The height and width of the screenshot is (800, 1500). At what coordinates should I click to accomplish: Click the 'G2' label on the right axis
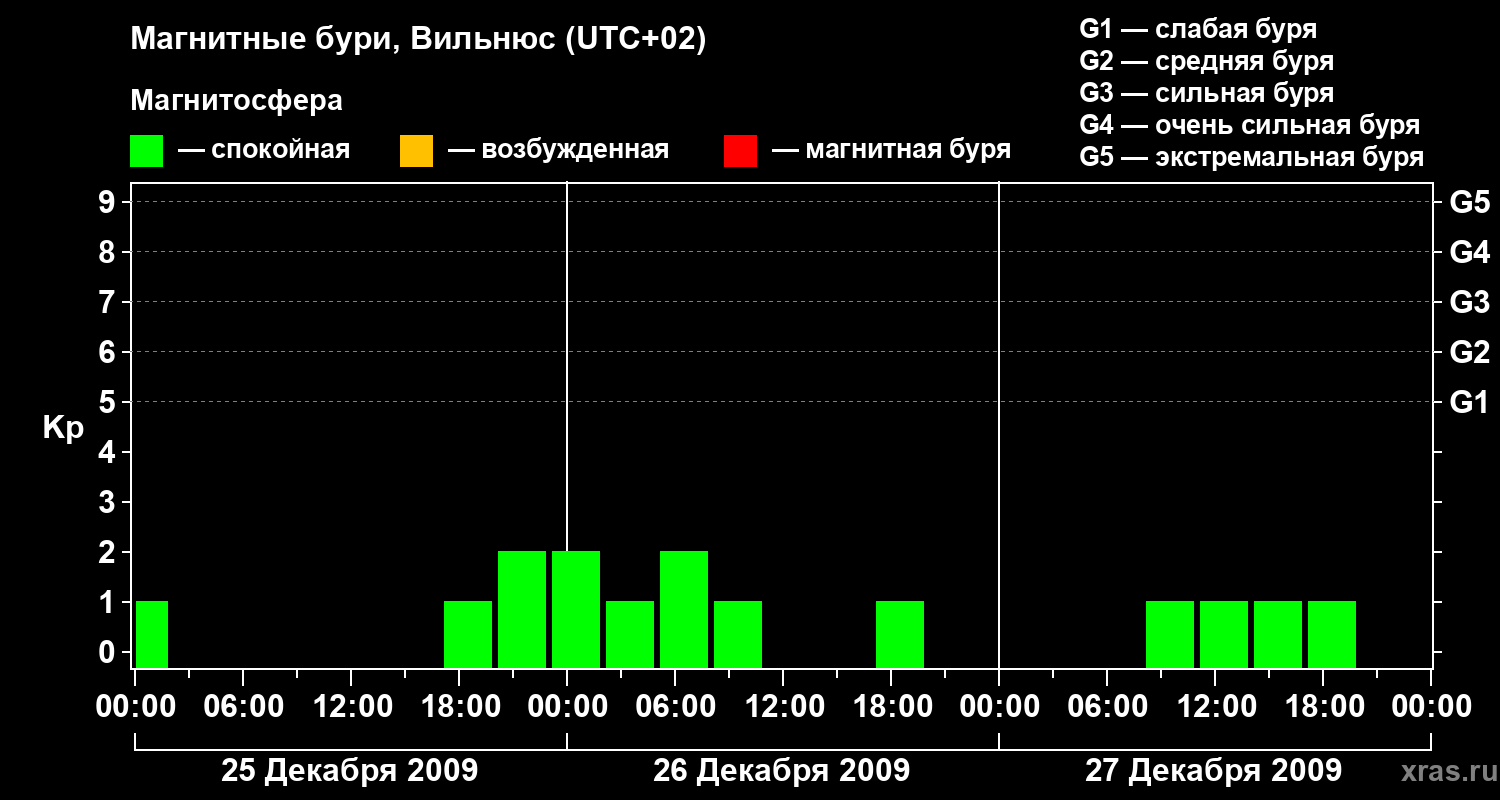[x=1470, y=352]
